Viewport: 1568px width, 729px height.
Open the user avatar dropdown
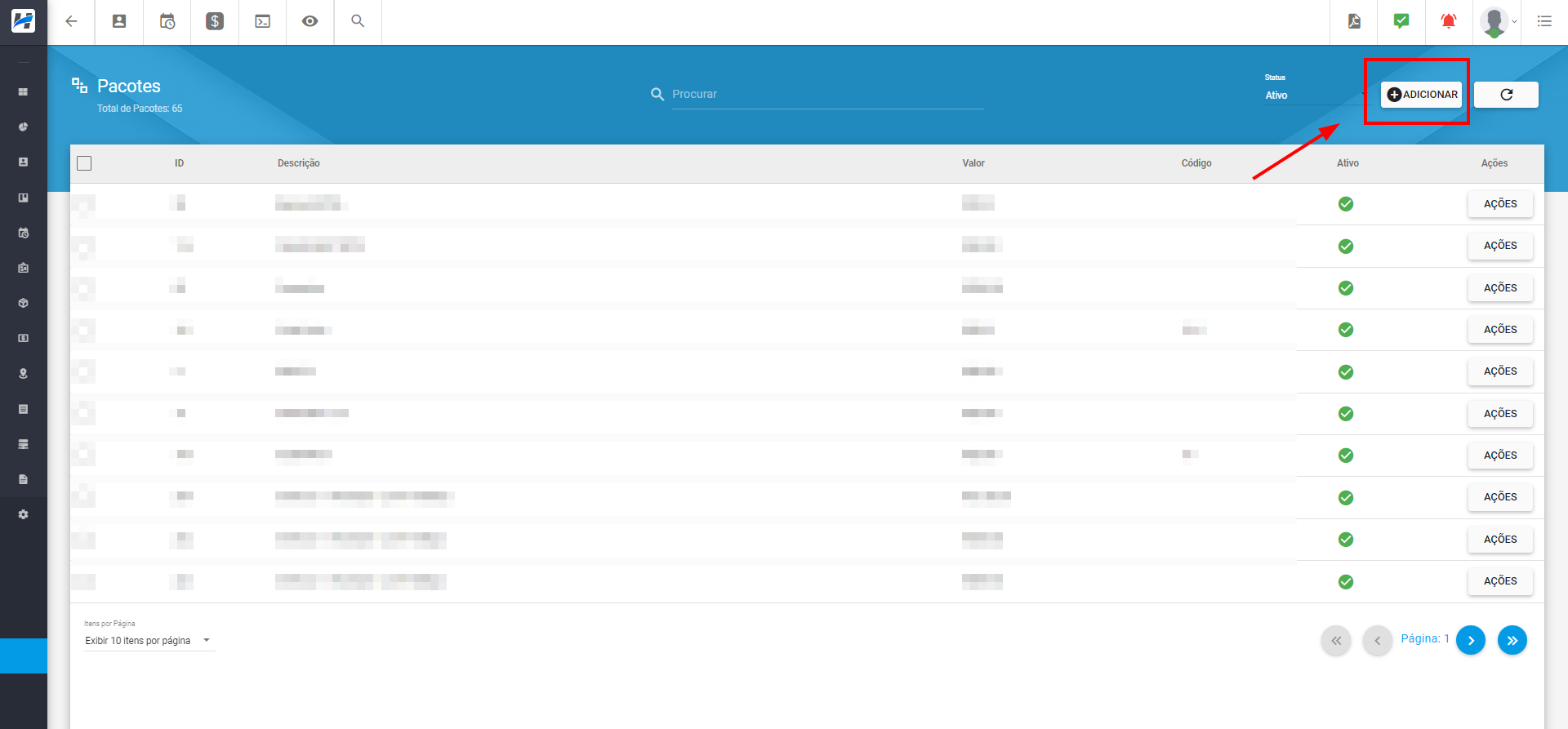click(x=1498, y=22)
